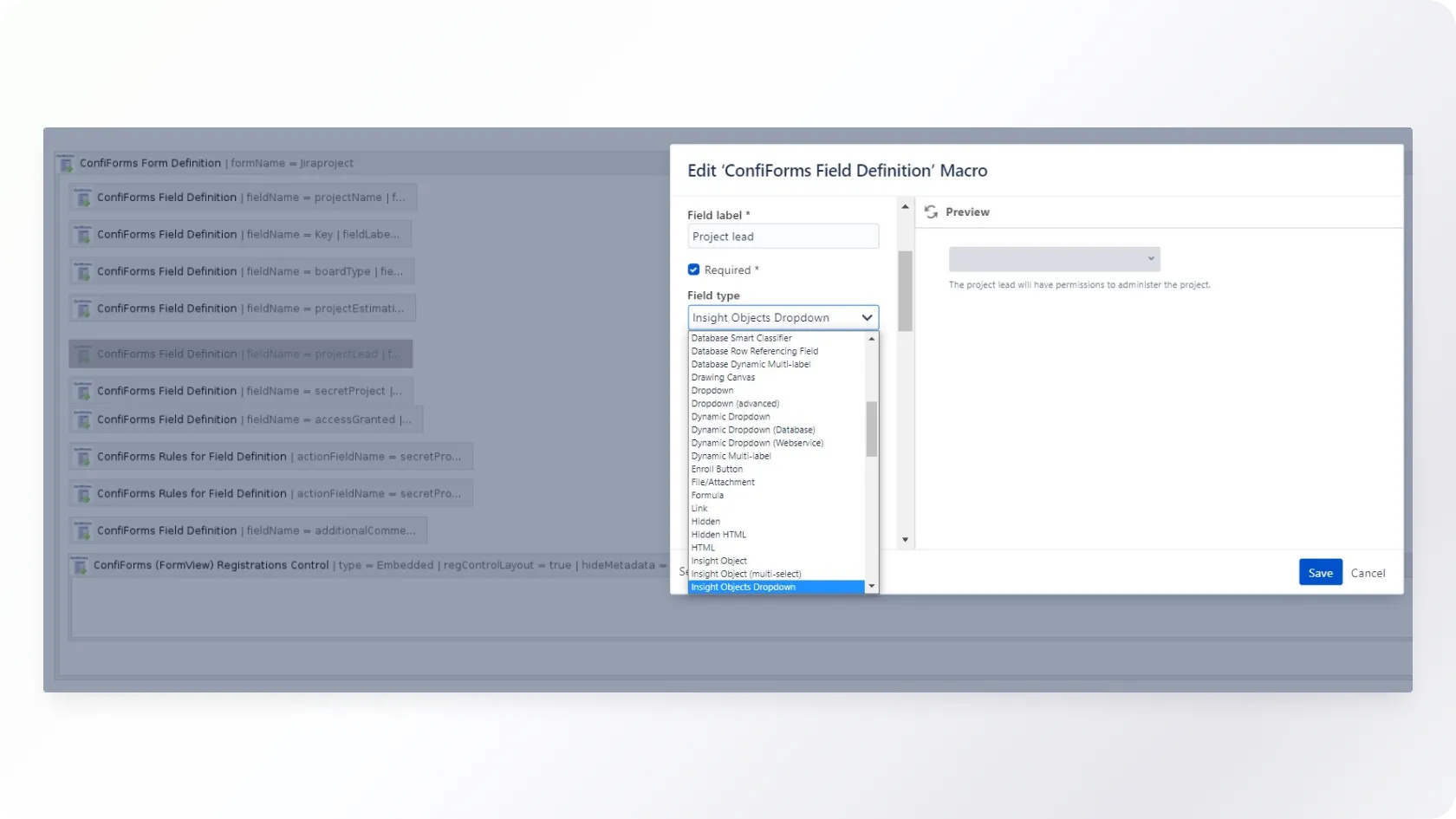Screen dimensions: 1456x819
Task: Click the secretProject field definition macro icon
Action: tap(83, 392)
